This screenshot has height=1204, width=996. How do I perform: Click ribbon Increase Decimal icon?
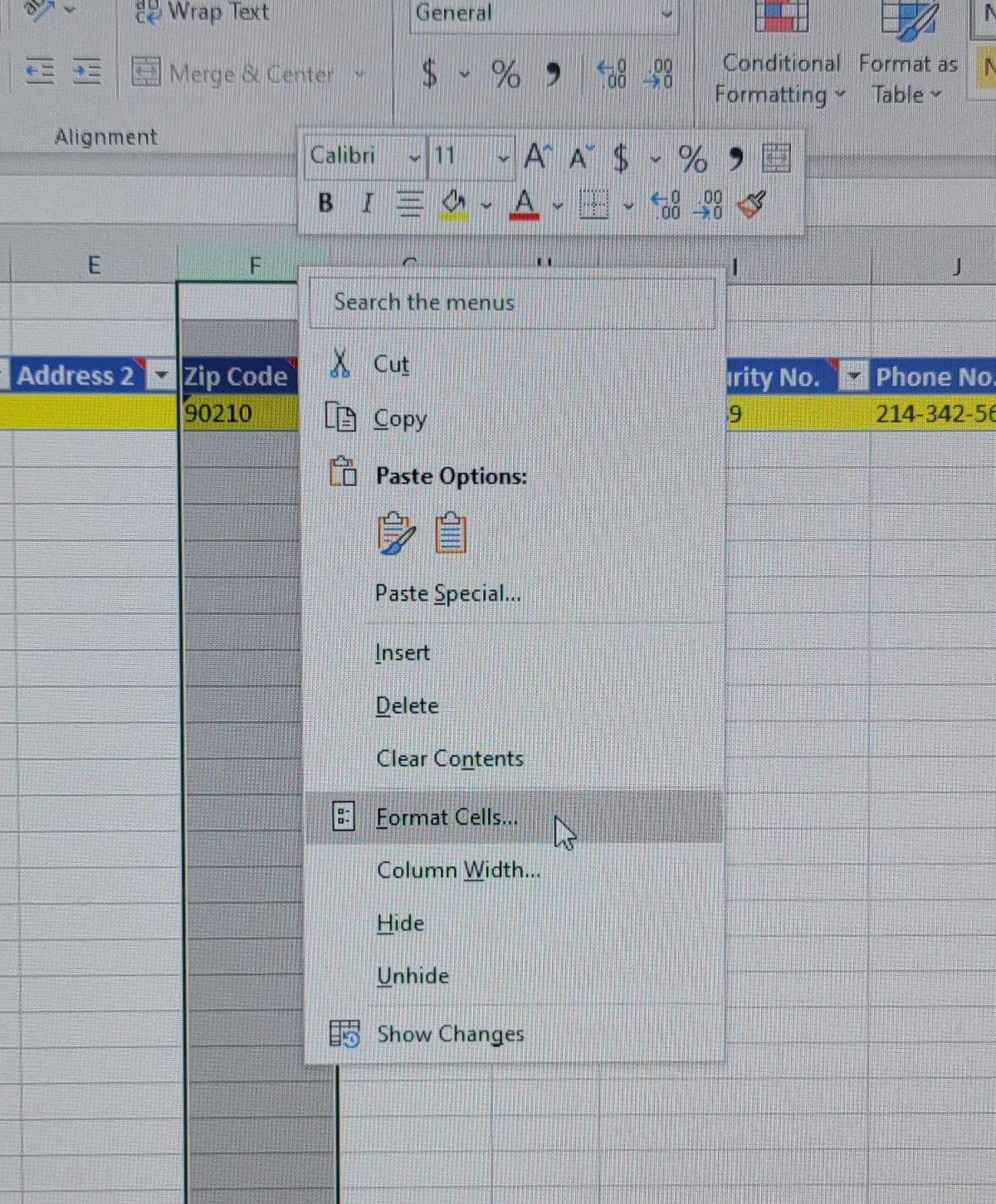613,74
